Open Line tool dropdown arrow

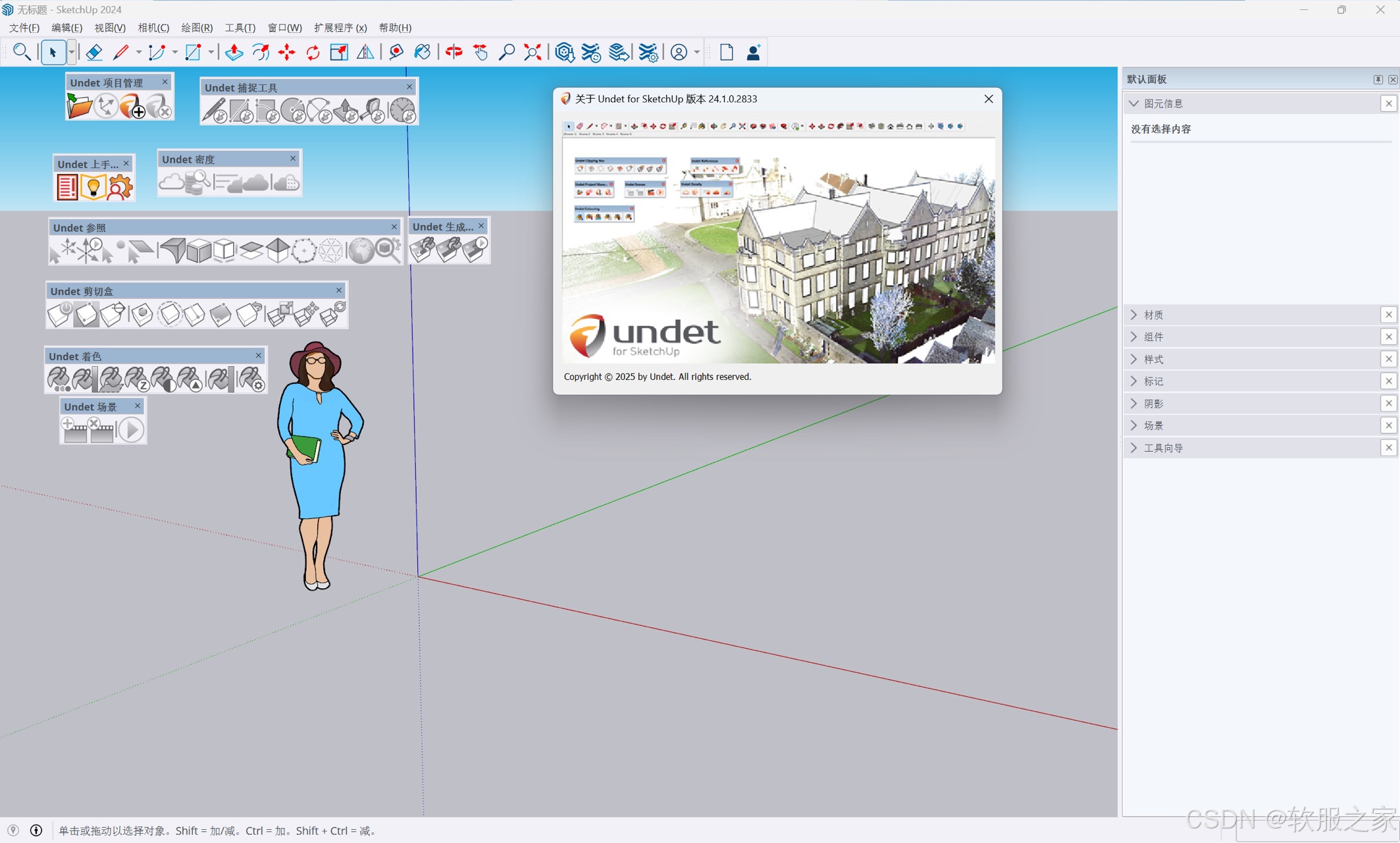(x=138, y=52)
